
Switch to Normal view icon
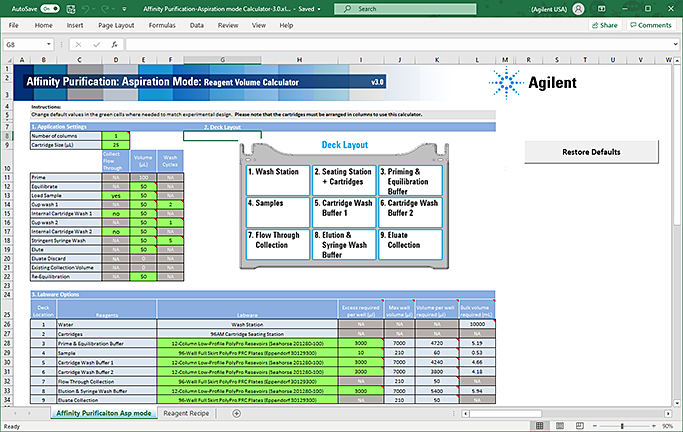[539, 425]
